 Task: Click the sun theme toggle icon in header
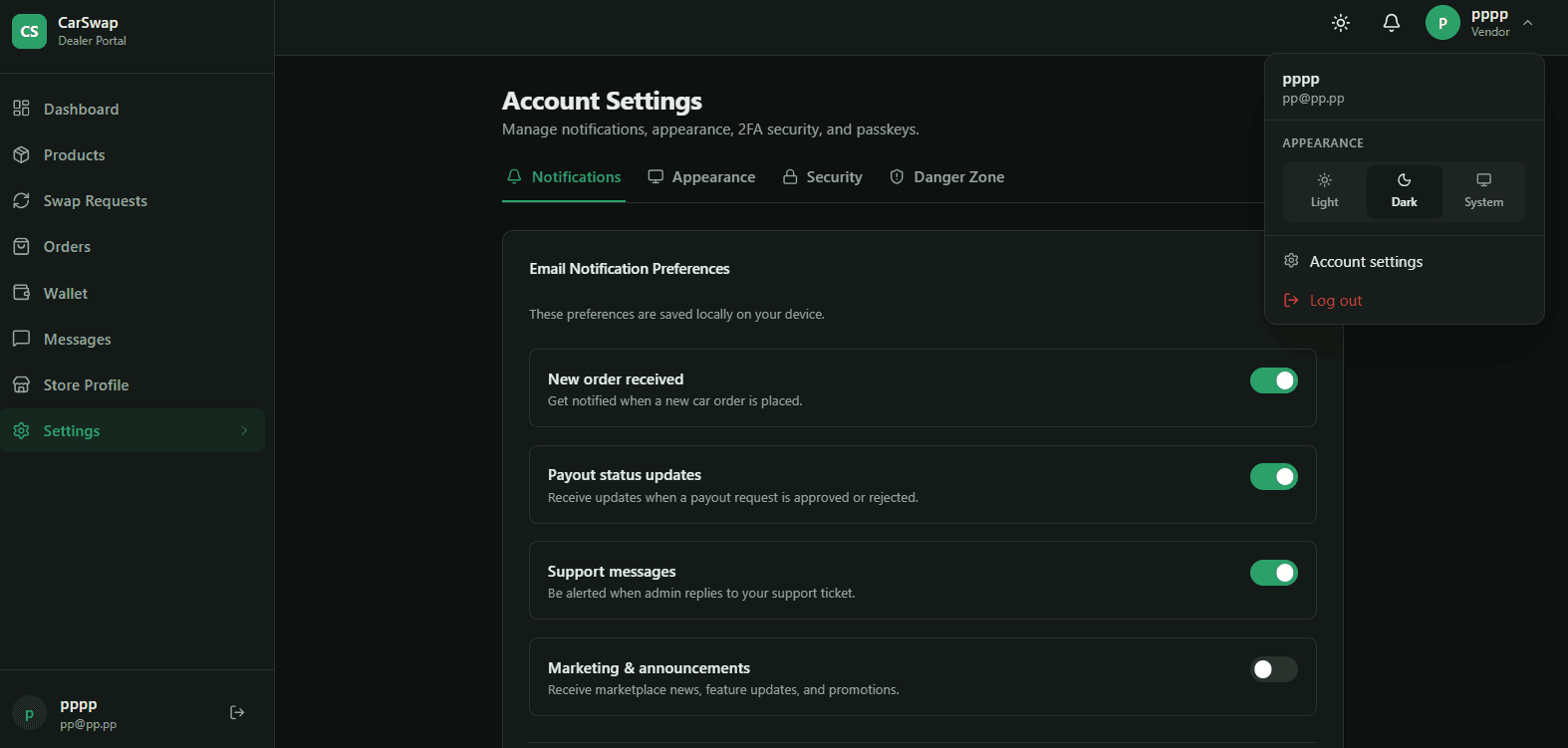pos(1341,23)
